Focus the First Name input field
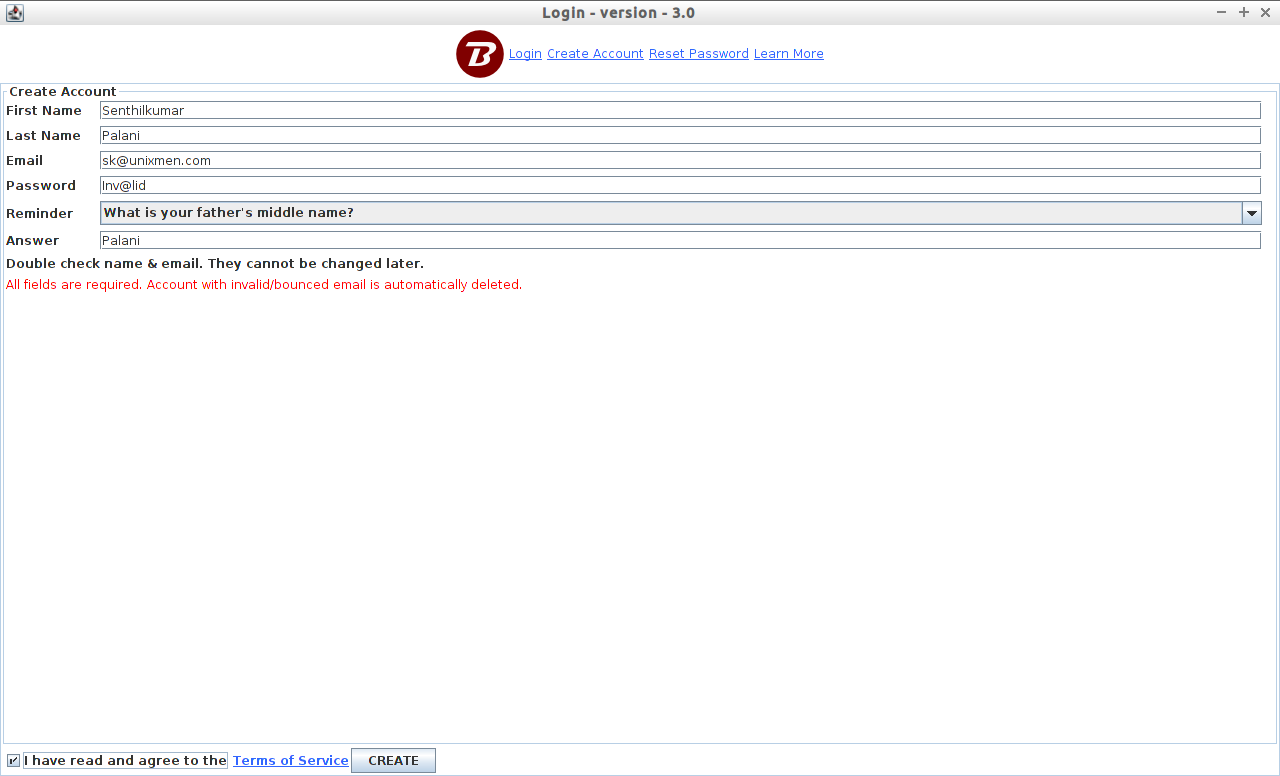 [x=680, y=110]
